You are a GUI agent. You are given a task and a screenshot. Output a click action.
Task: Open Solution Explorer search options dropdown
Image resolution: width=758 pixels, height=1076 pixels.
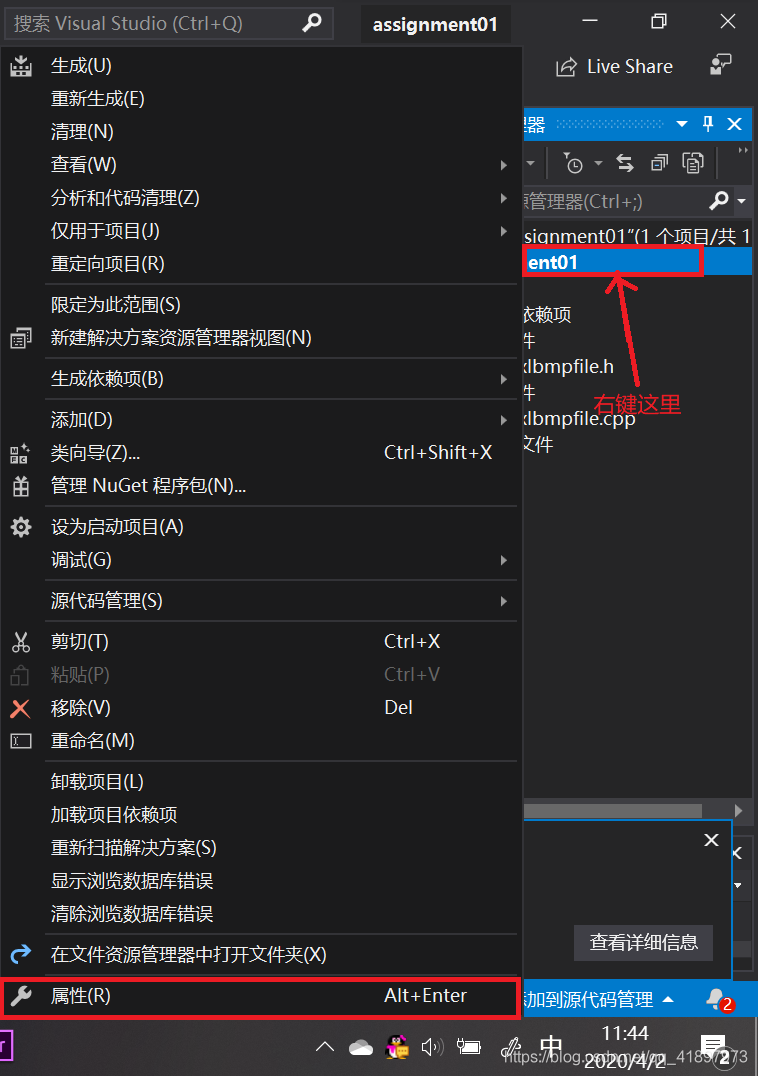[742, 201]
